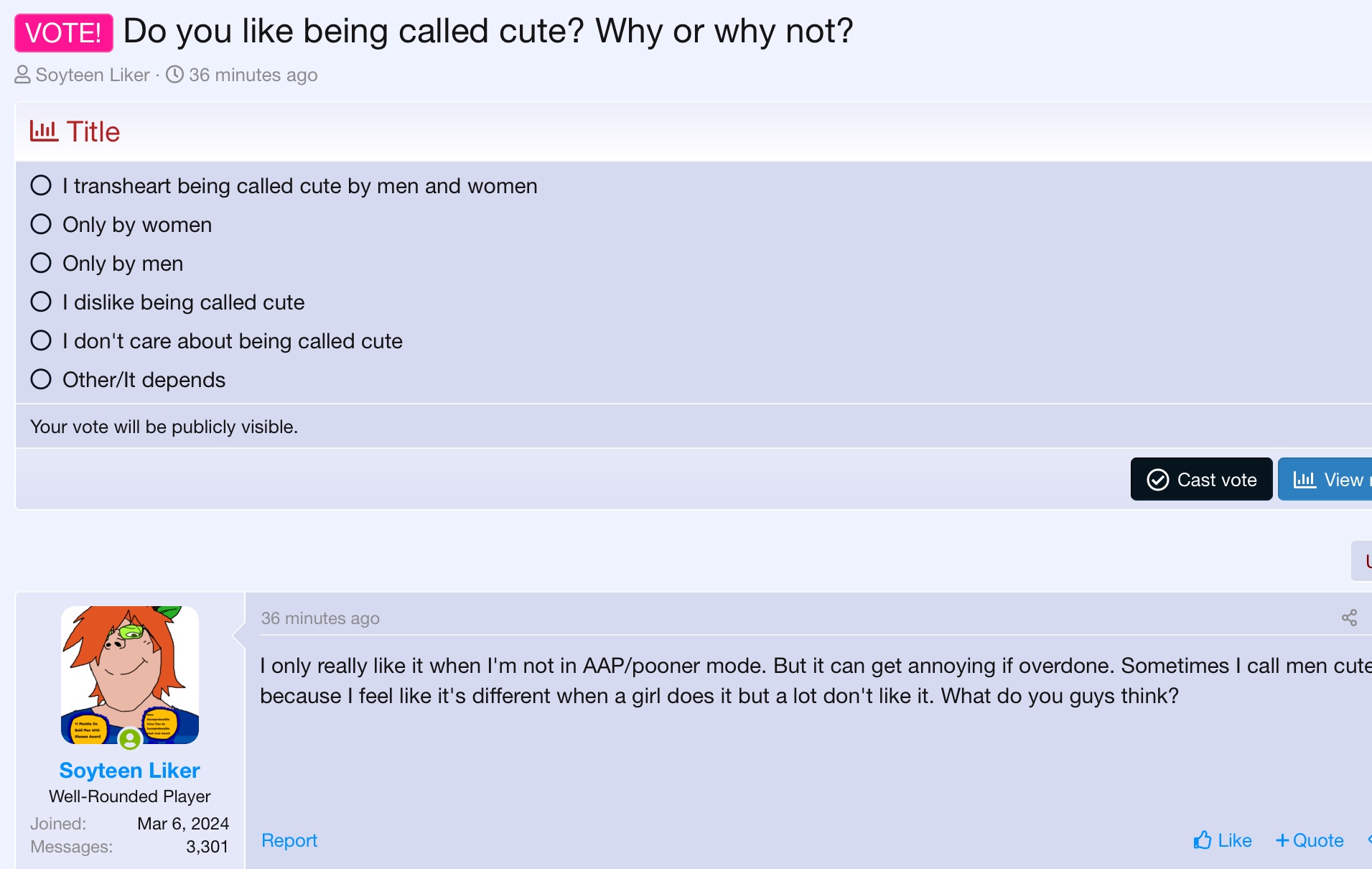Open the View results button
1372x869 pixels.
[1327, 480]
